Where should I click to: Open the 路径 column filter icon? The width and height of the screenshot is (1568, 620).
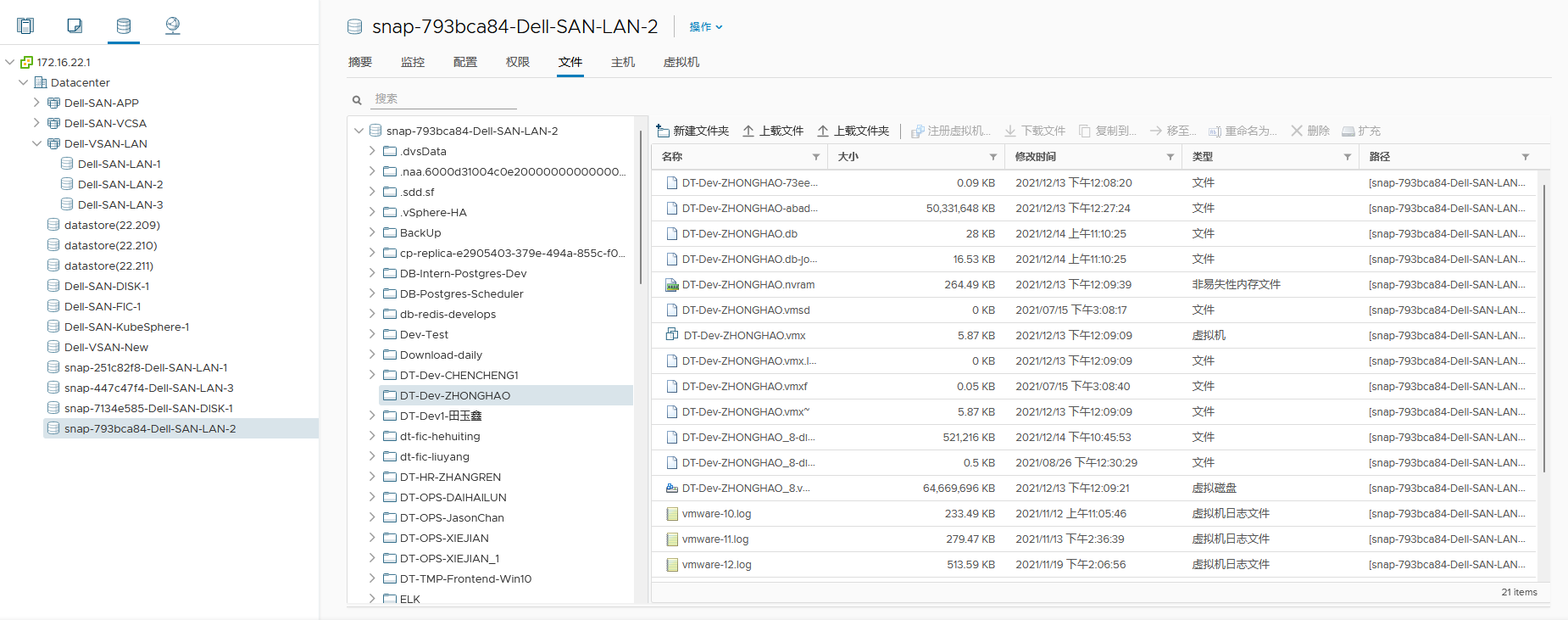1526,157
